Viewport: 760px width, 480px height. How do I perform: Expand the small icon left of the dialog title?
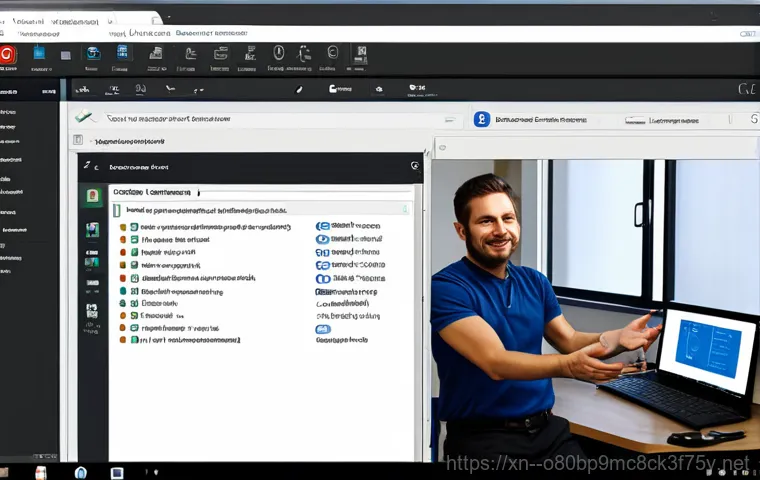[x=89, y=166]
